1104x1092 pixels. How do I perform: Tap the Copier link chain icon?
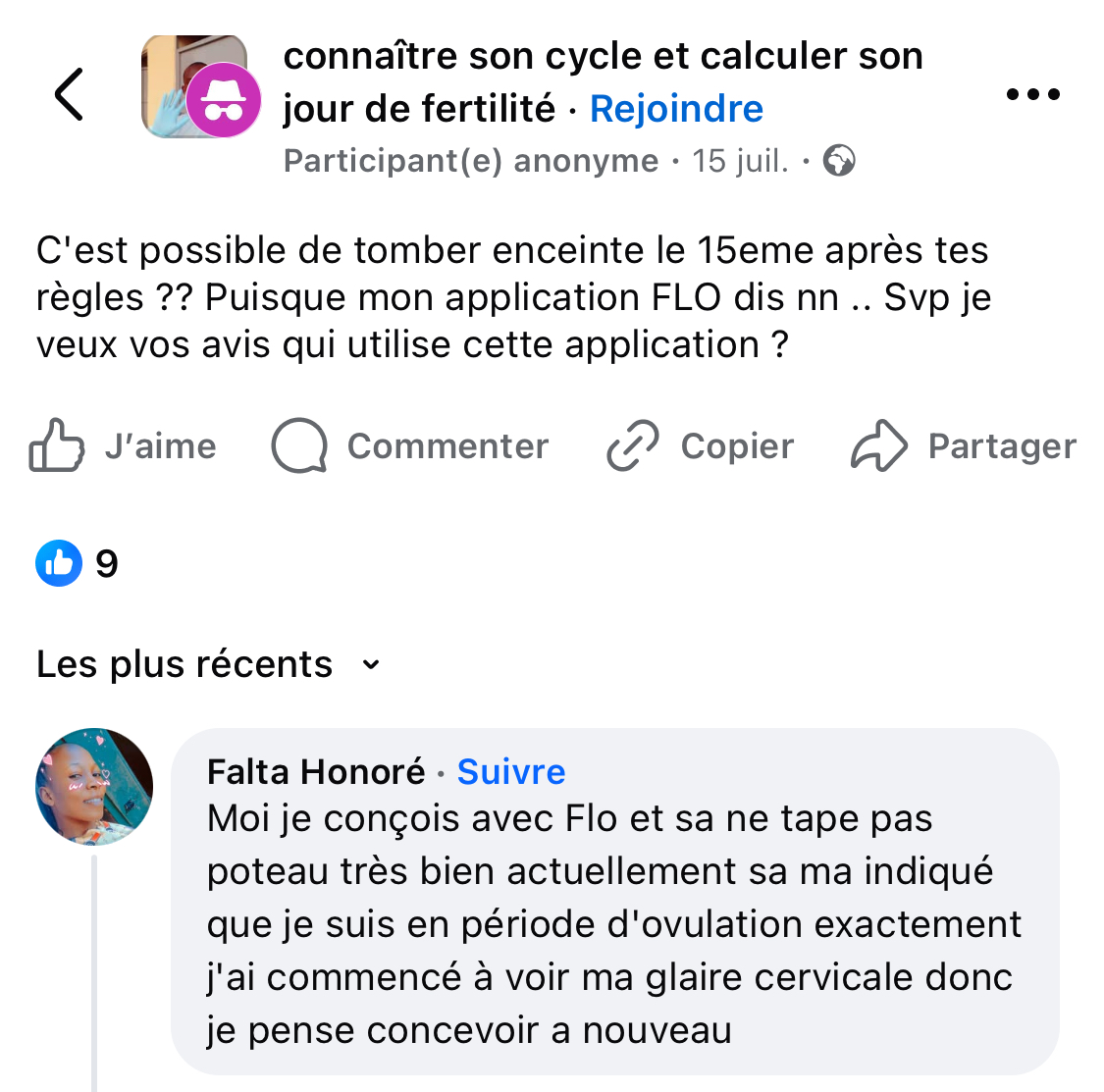pos(633,446)
